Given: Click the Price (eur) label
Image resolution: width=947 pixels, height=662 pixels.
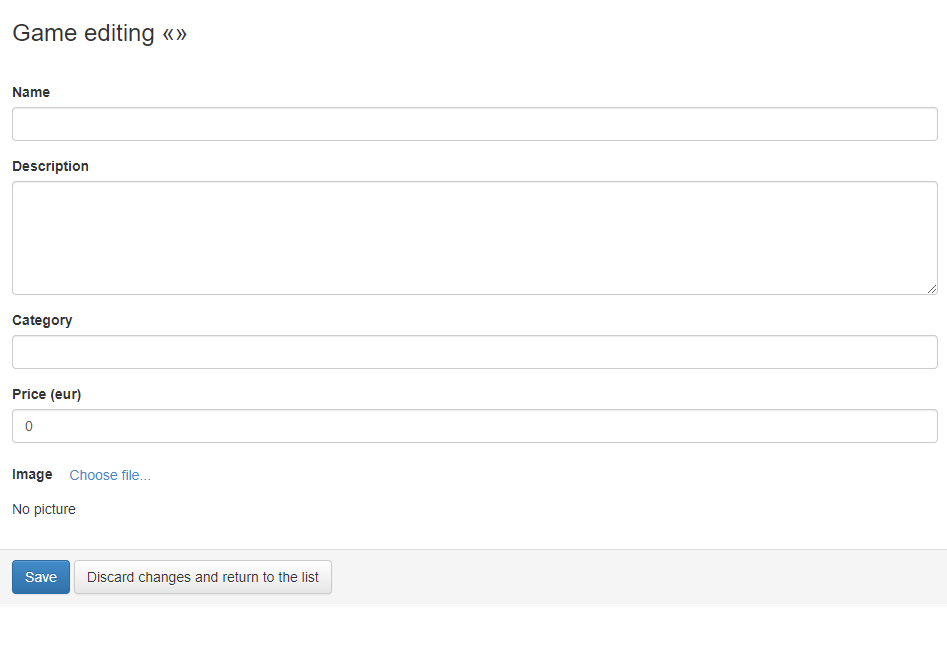Looking at the screenshot, I should coord(47,394).
